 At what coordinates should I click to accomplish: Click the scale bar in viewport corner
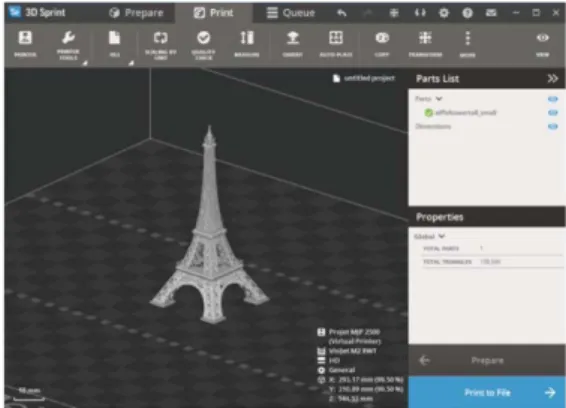click(x=29, y=394)
